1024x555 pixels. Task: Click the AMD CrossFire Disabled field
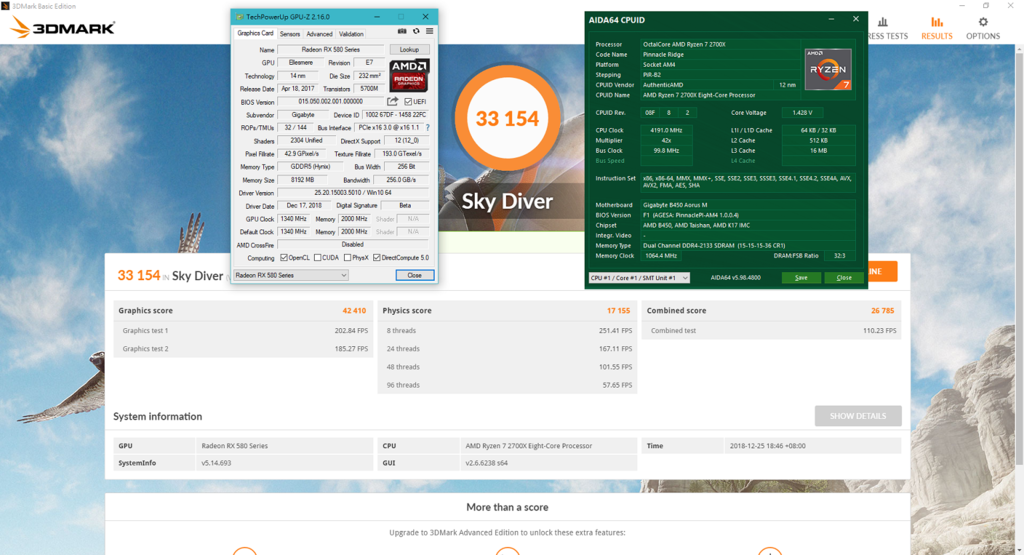pos(353,245)
